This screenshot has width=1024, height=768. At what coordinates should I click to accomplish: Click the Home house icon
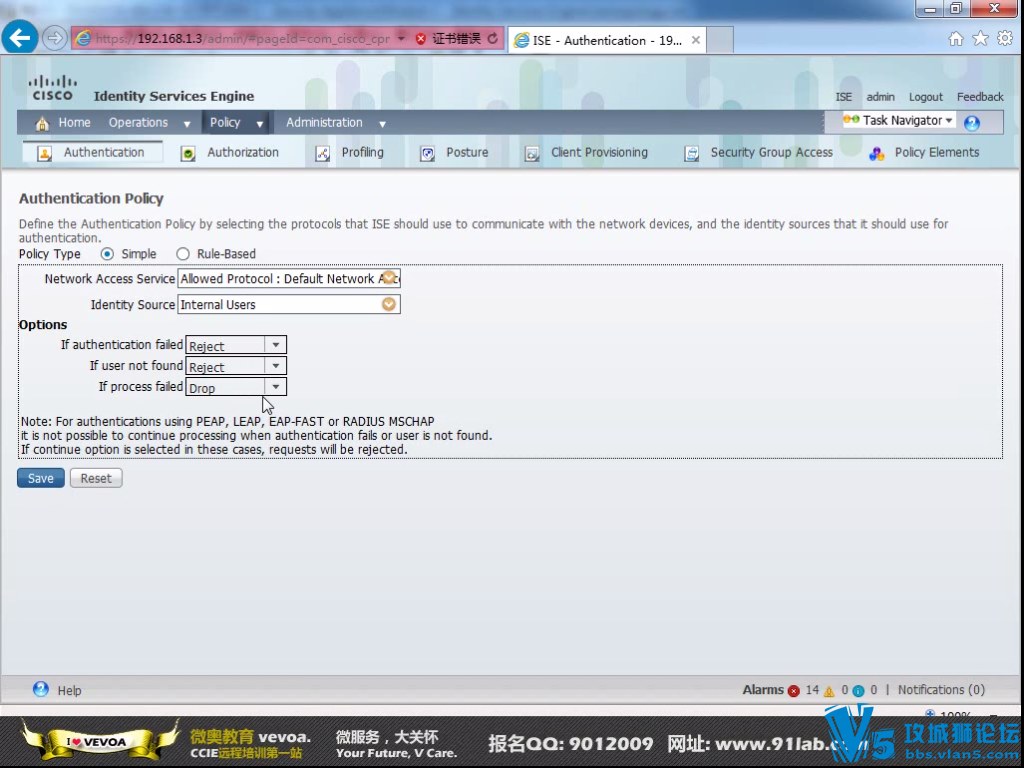pos(42,123)
